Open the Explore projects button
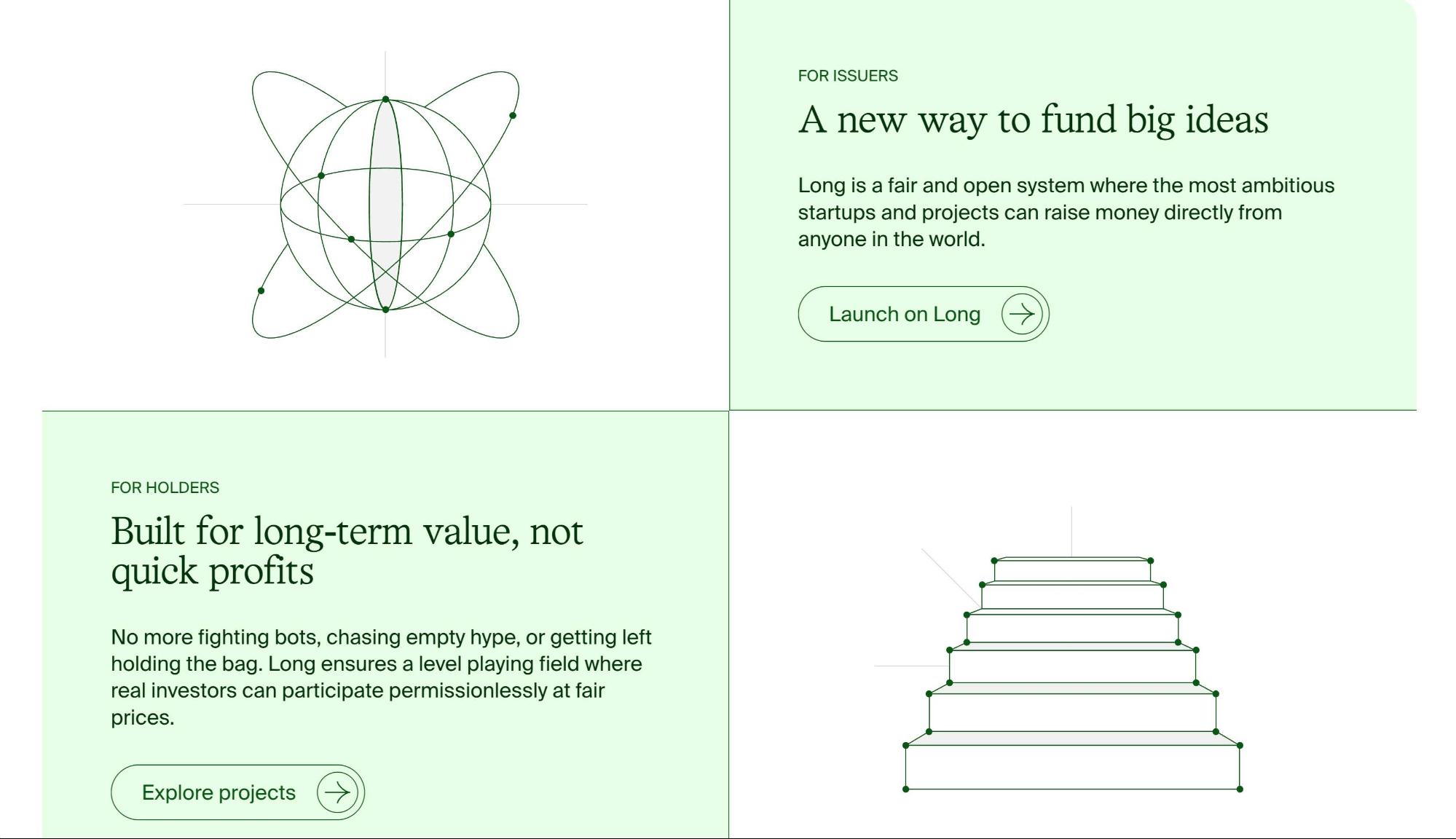Screen dimensions: 1456x839 coord(219,792)
